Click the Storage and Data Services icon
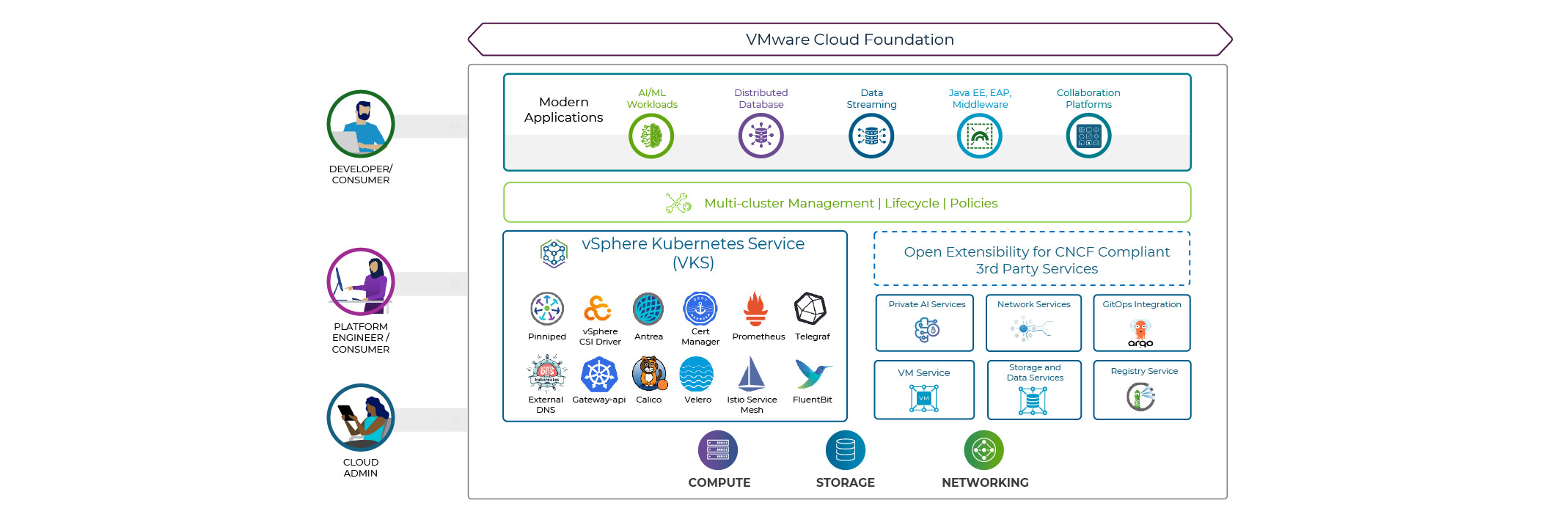The width and height of the screenshot is (1568, 522). (1033, 400)
